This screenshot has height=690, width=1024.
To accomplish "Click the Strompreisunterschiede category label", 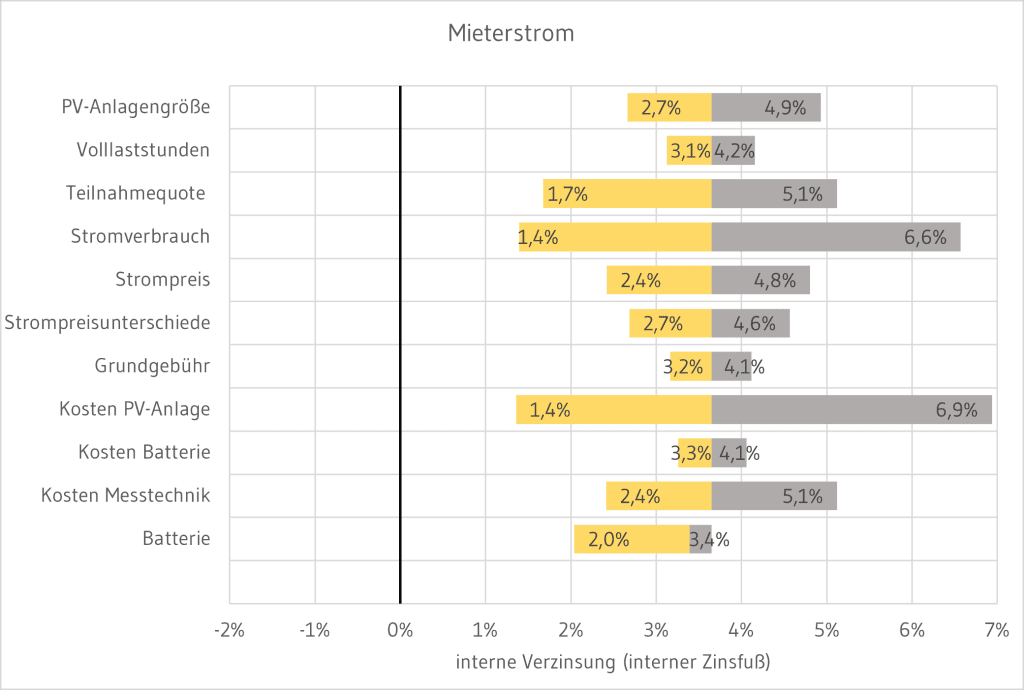I will click(x=108, y=323).
